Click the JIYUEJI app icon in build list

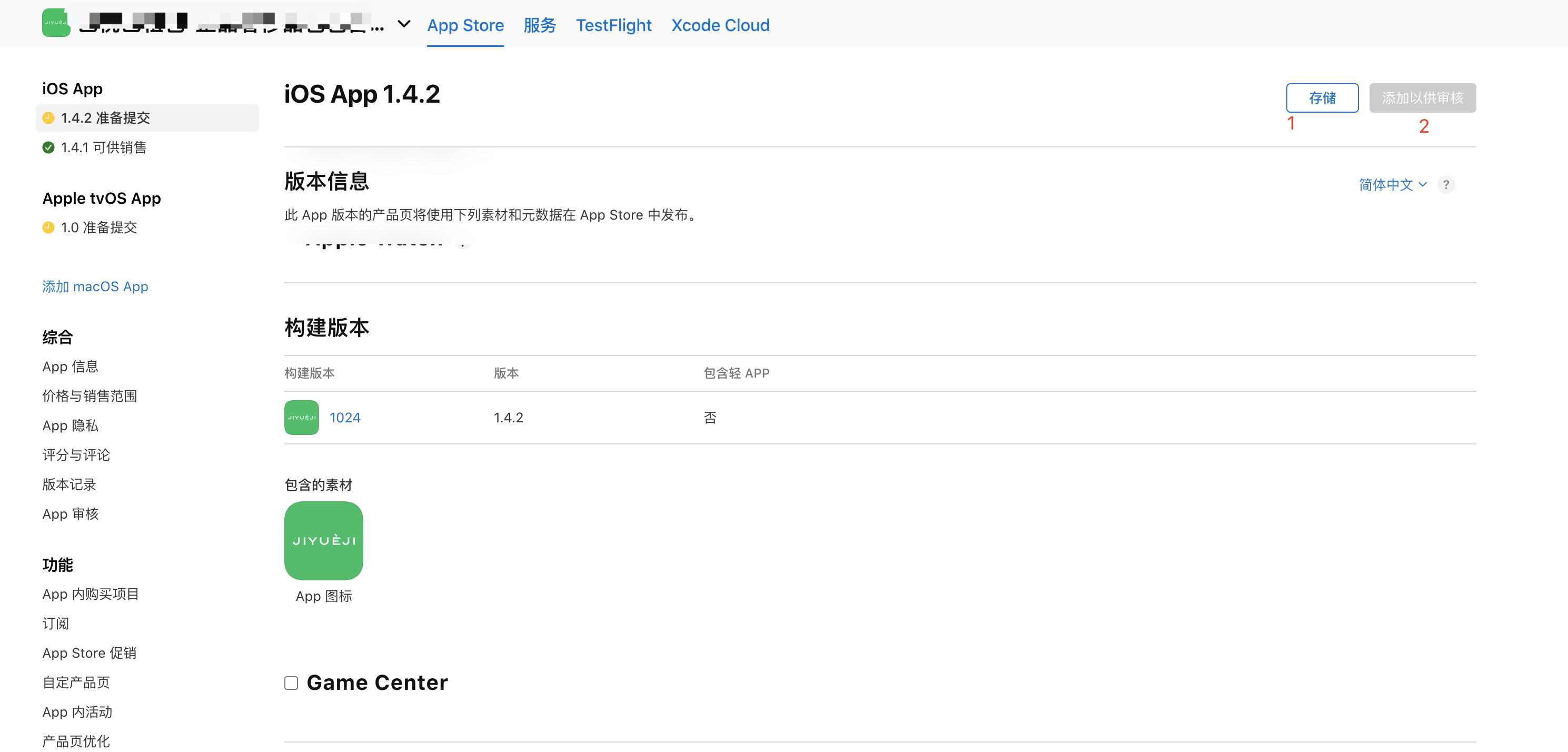[x=302, y=417]
